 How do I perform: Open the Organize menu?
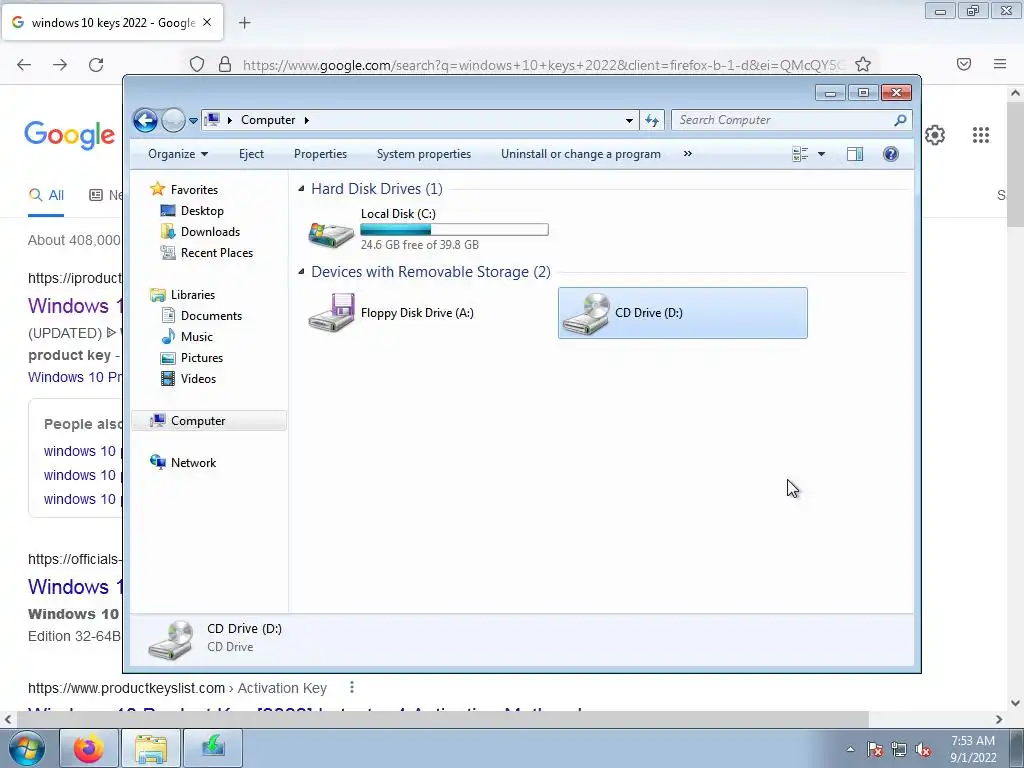[178, 154]
